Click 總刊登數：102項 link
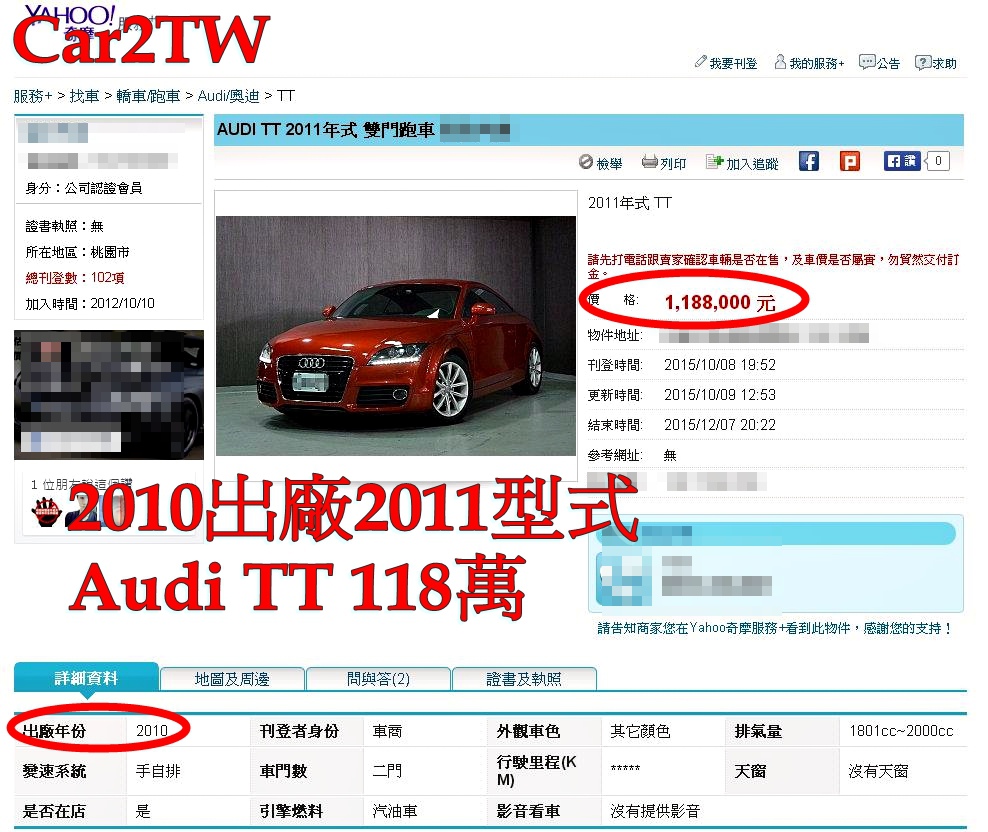Viewport: 988px width, 832px height. (75, 278)
